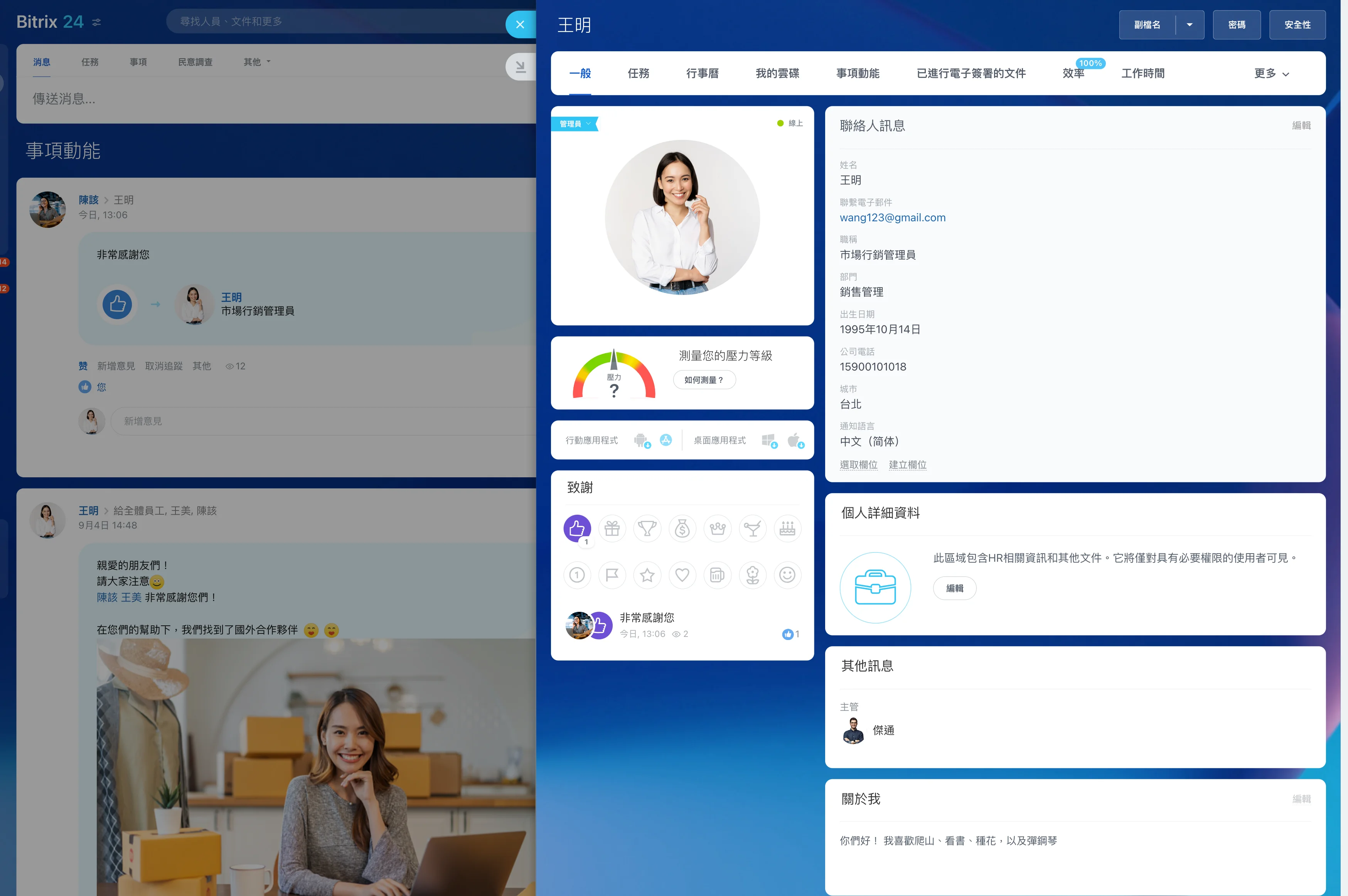This screenshot has width=1348, height=896.
Task: Click 編輯 in the 聯絡人訊息 panel
Action: [1301, 125]
